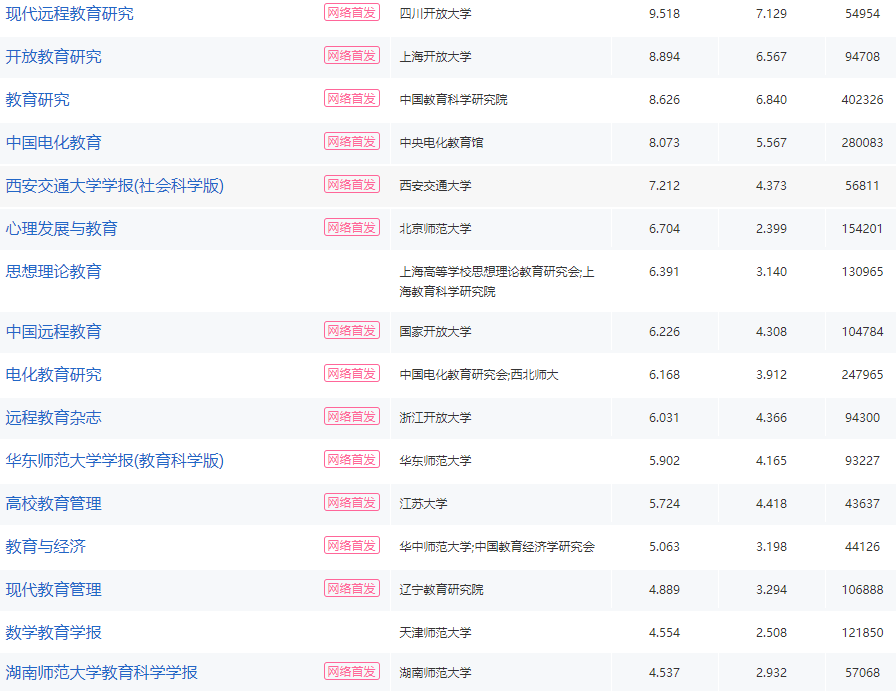Click 网络首发 badge beside 现代远程教育研究
896x691 pixels.
click(352, 13)
